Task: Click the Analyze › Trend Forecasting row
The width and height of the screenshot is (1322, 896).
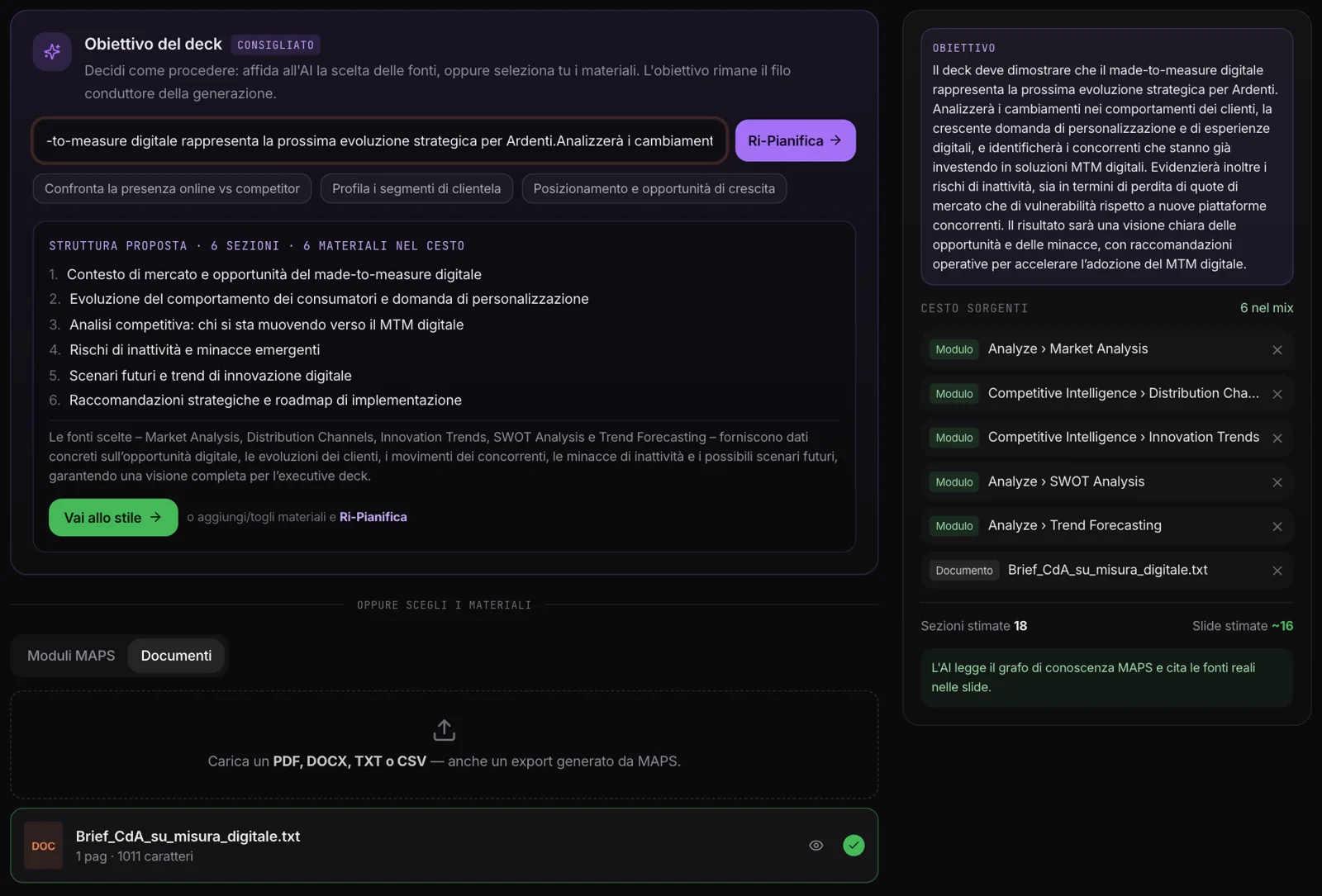Action: [1106, 526]
